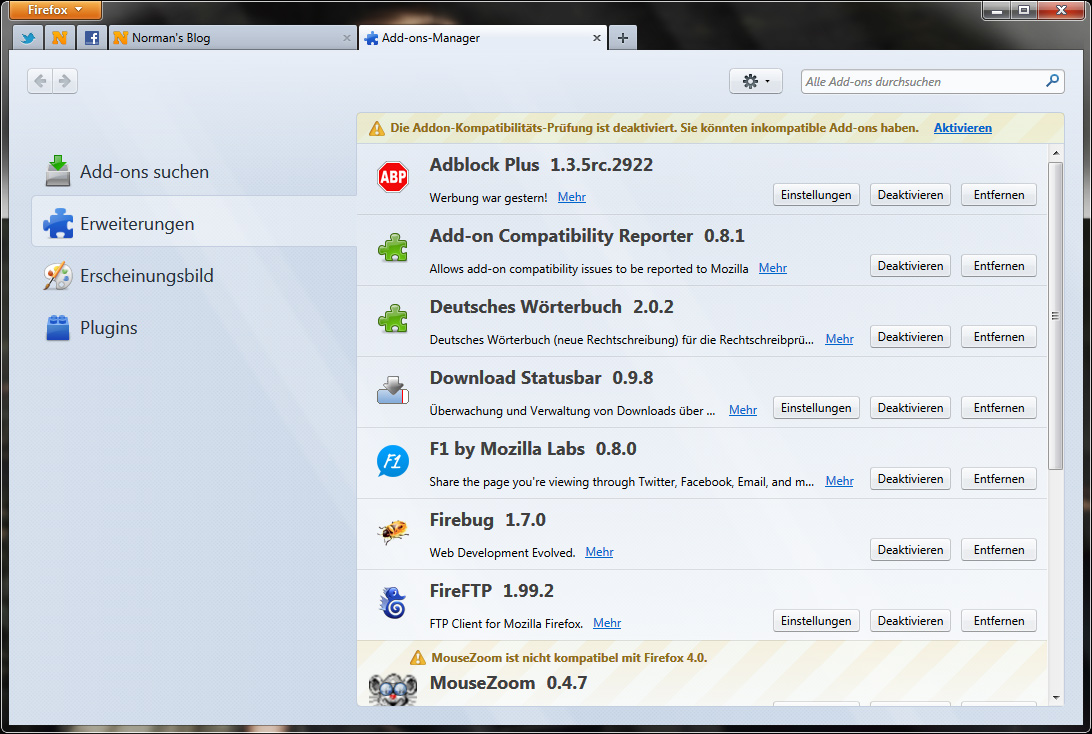
Task: Click the scrollbar up arrow
Action: [1056, 153]
